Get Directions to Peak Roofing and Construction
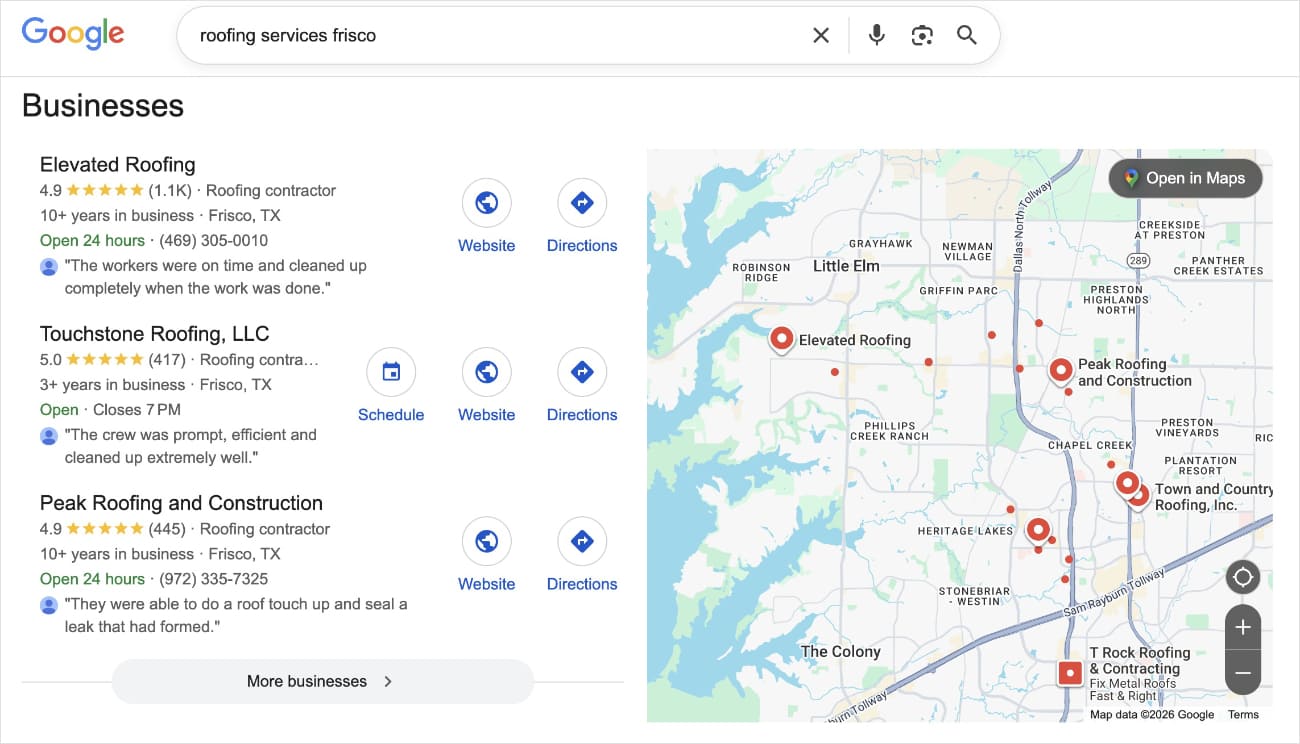 click(x=581, y=539)
